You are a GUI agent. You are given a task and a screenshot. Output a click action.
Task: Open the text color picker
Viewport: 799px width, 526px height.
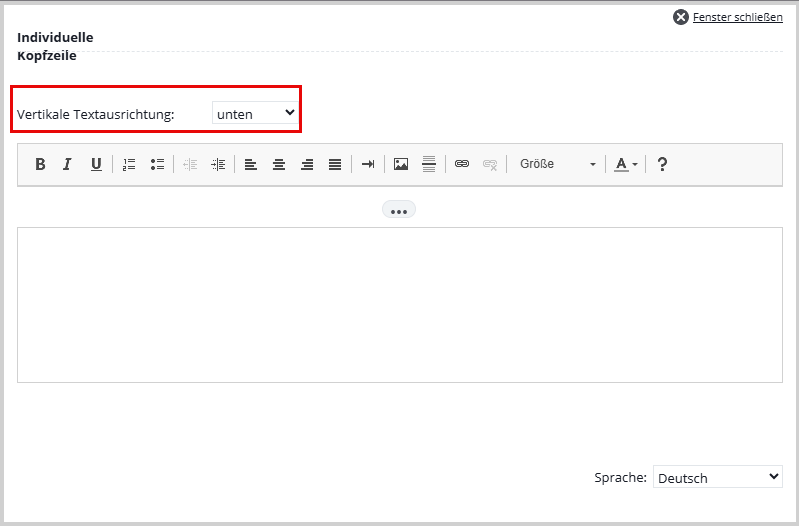coord(626,164)
